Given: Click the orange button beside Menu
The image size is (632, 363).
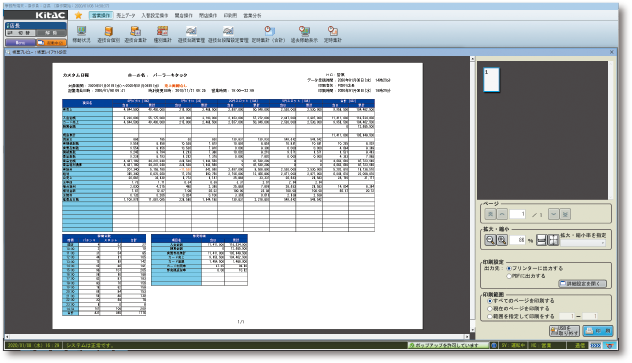Looking at the screenshot, I should (51, 42).
